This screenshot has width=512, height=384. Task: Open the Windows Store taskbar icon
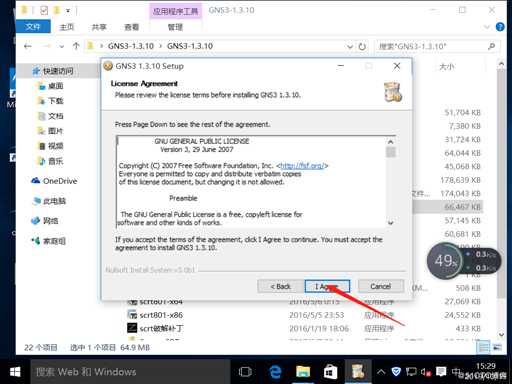coord(330,372)
